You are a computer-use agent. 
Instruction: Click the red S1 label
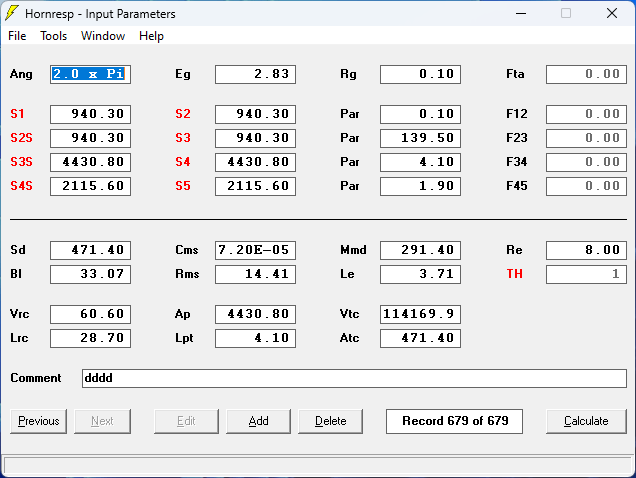pos(17,114)
